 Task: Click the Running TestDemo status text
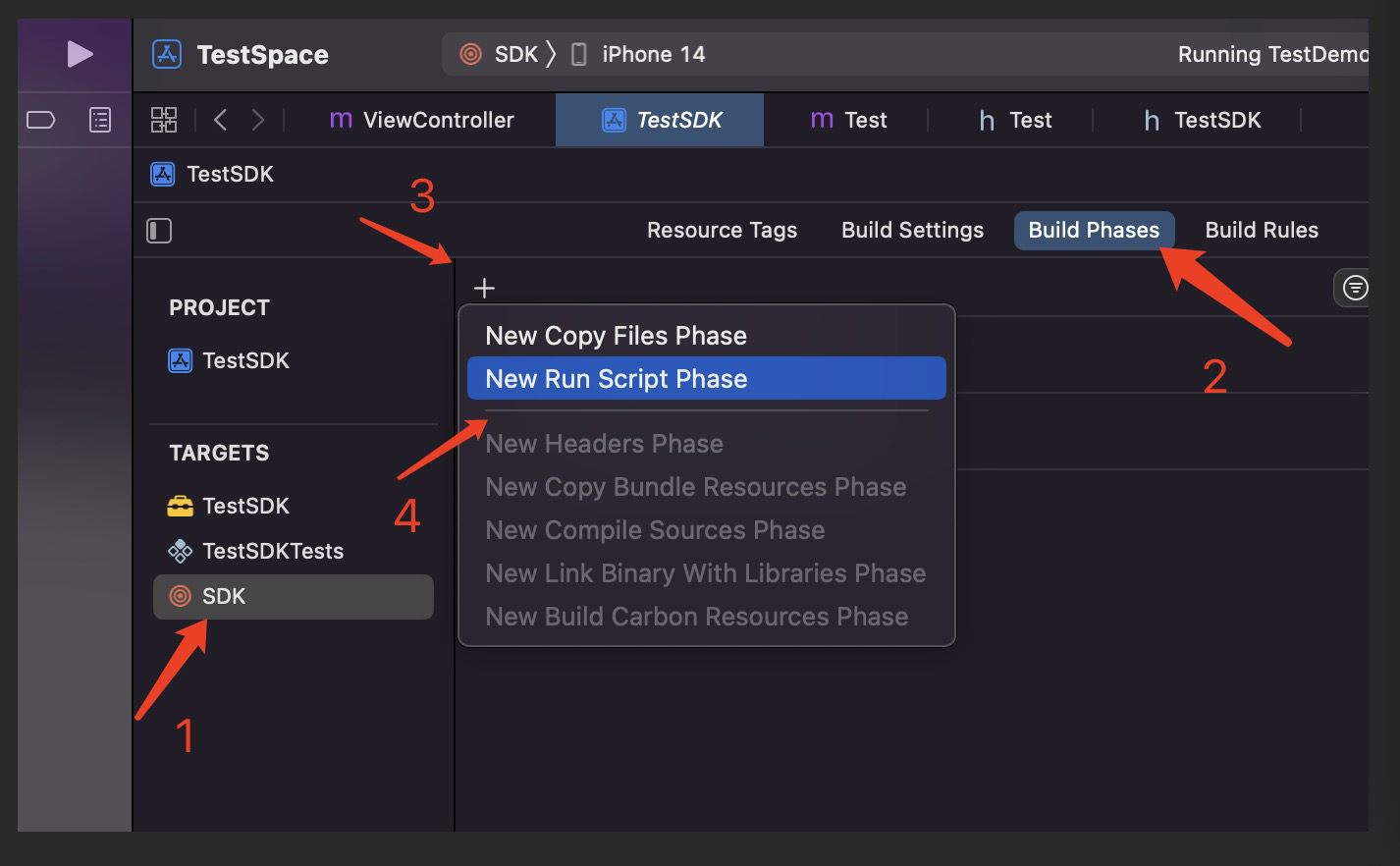pos(1272,54)
